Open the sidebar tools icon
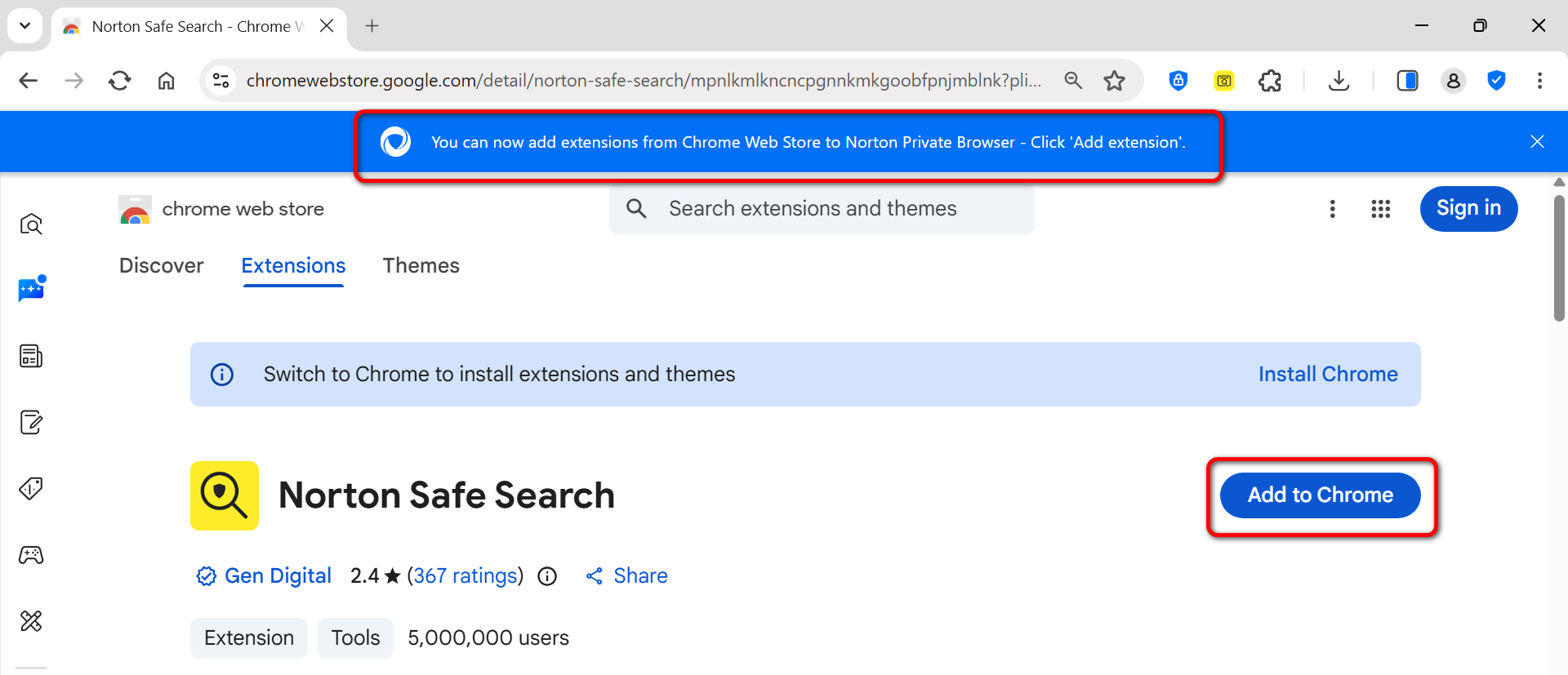This screenshot has height=675, width=1568. 31,621
